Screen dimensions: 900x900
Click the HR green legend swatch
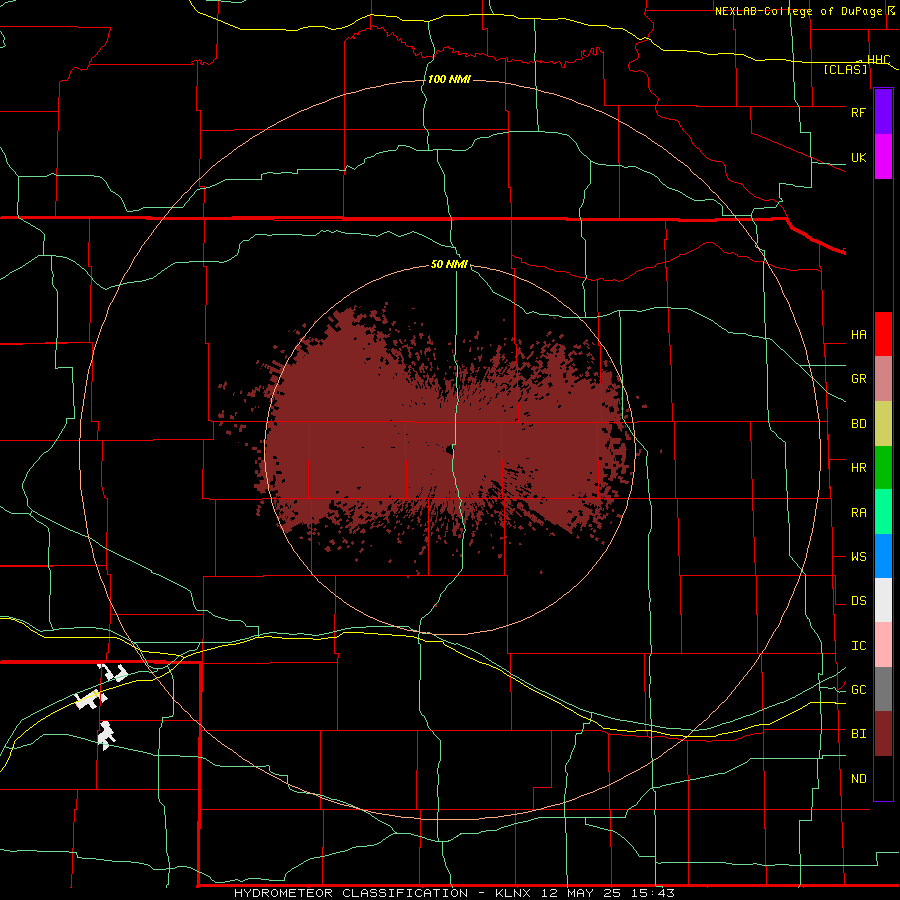click(x=883, y=468)
